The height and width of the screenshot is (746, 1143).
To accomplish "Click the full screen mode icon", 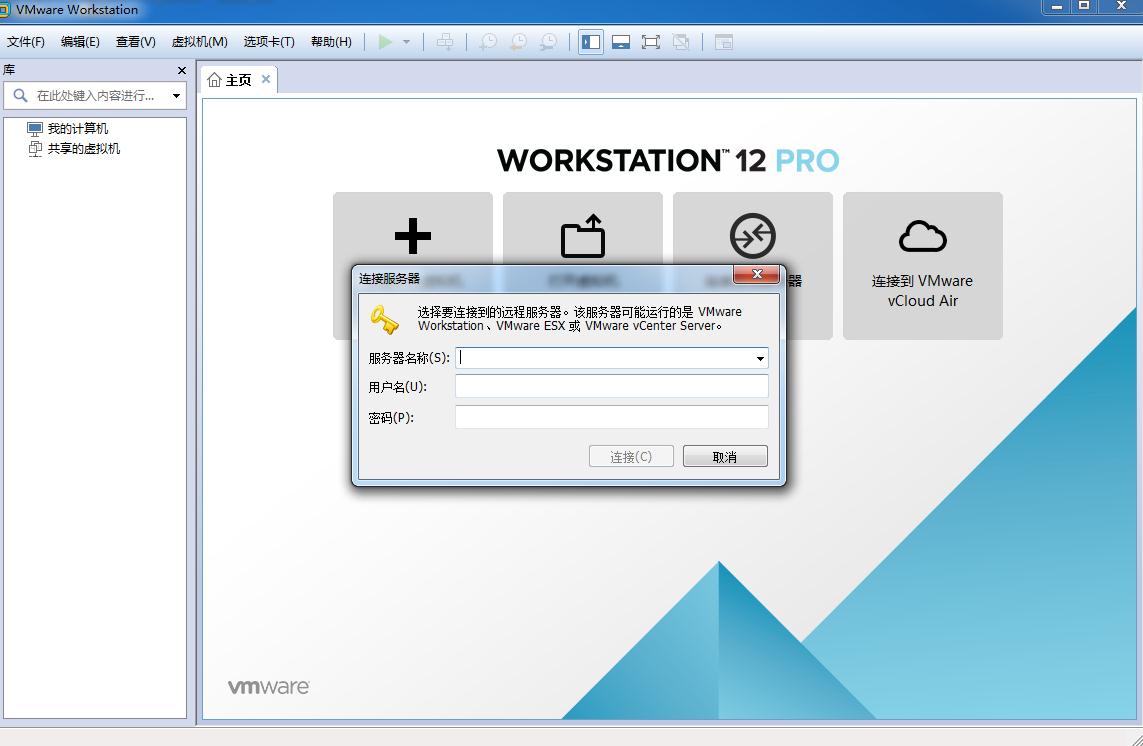I will point(651,42).
